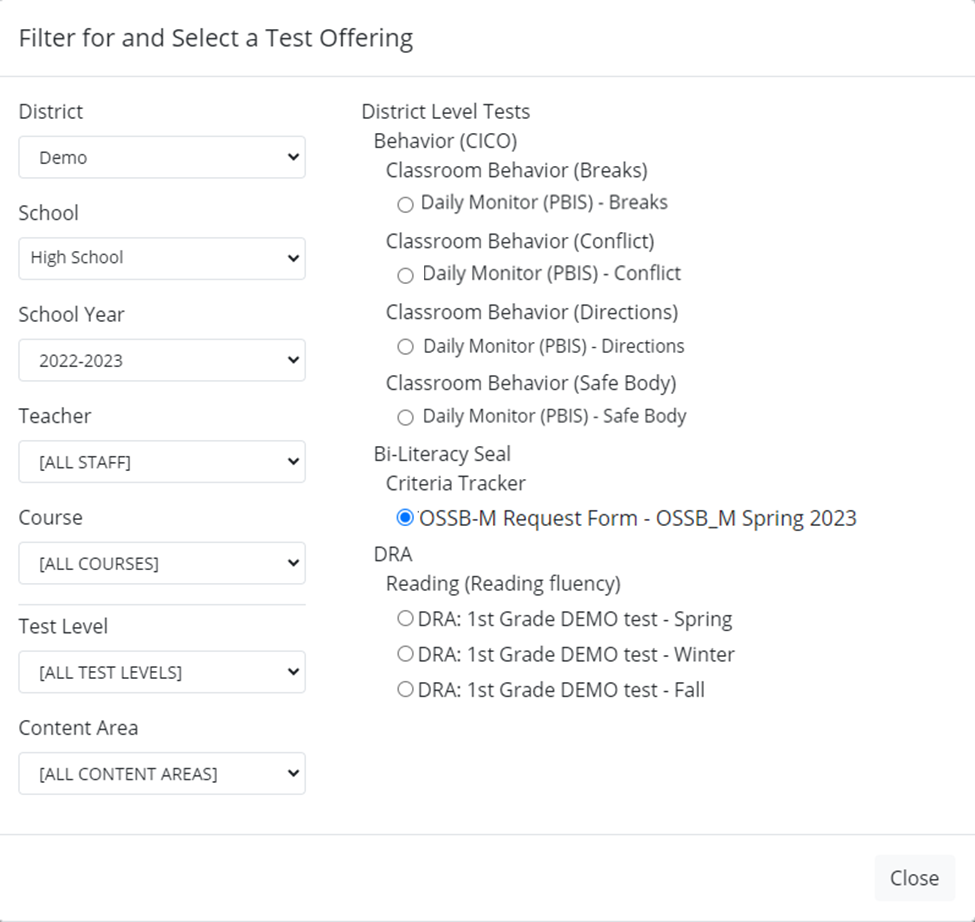Viewport: 975px width, 922px height.
Task: Open the Course dropdown showing ALL COURSES
Action: (x=162, y=563)
